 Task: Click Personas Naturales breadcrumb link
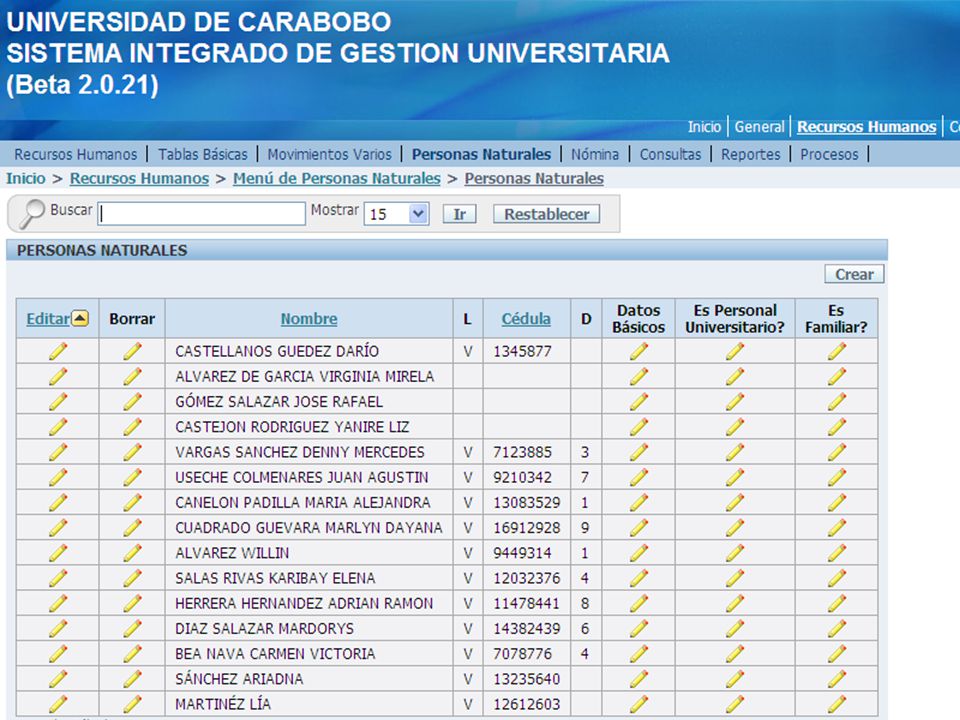point(534,178)
